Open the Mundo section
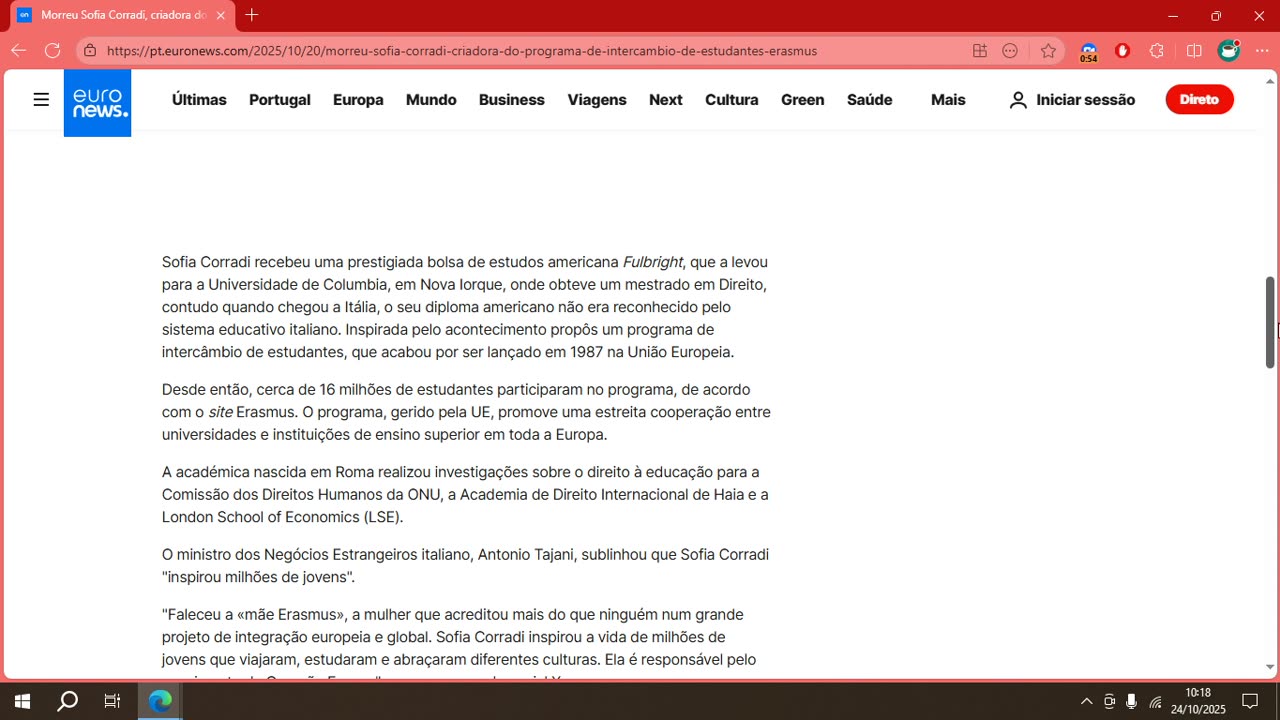The height and width of the screenshot is (720, 1280). point(431,100)
